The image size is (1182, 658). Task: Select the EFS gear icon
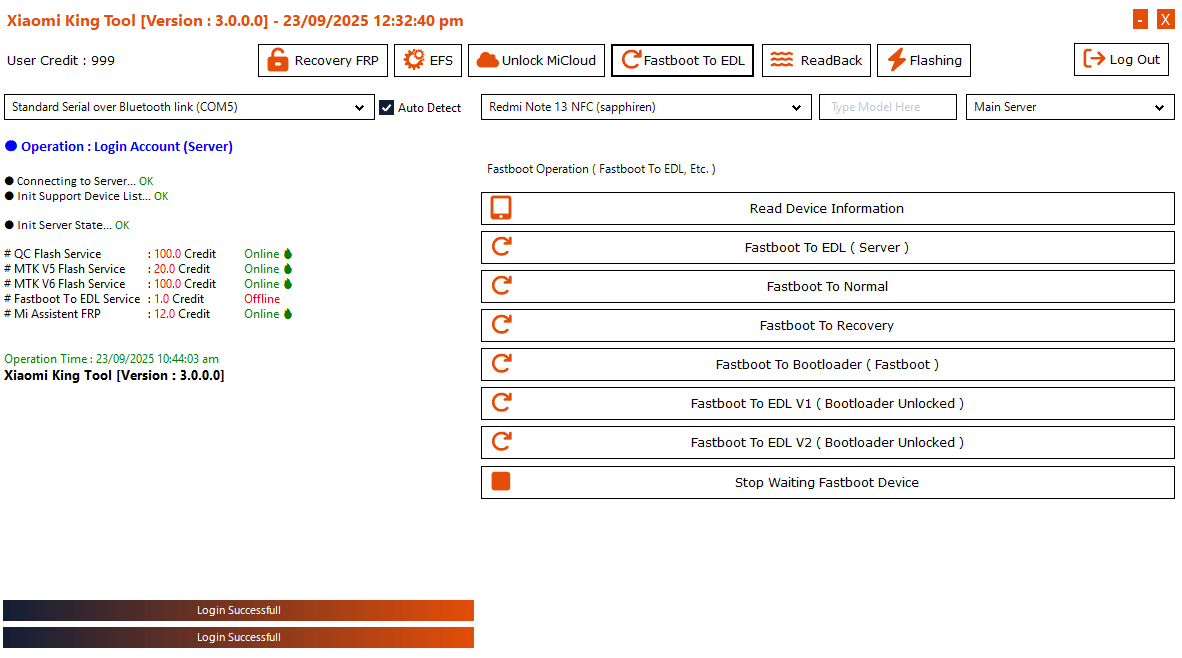click(x=413, y=60)
